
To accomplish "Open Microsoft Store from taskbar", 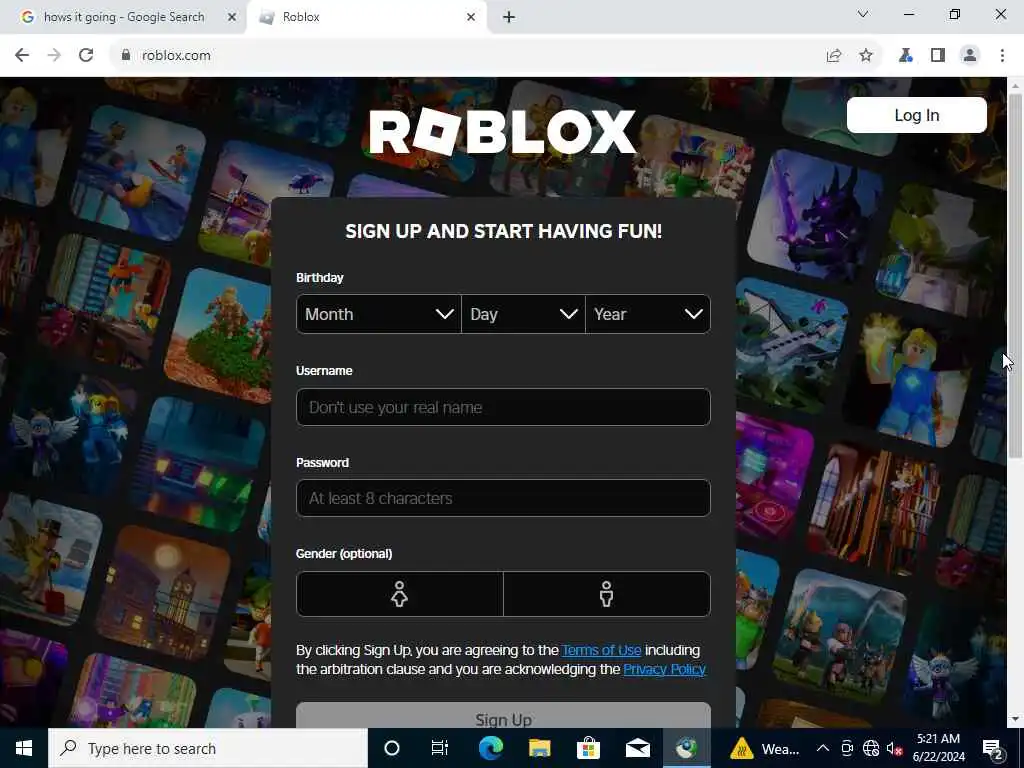I will pyautogui.click(x=588, y=748).
